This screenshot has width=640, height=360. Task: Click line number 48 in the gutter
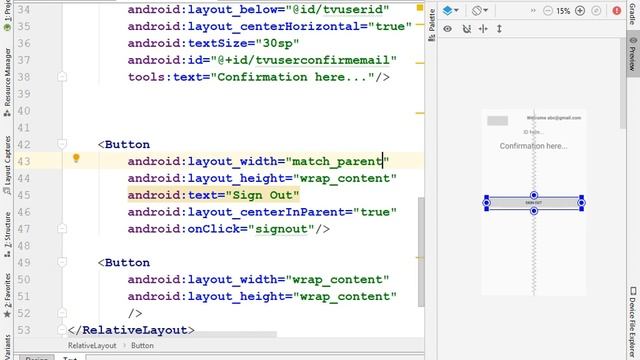[24, 245]
